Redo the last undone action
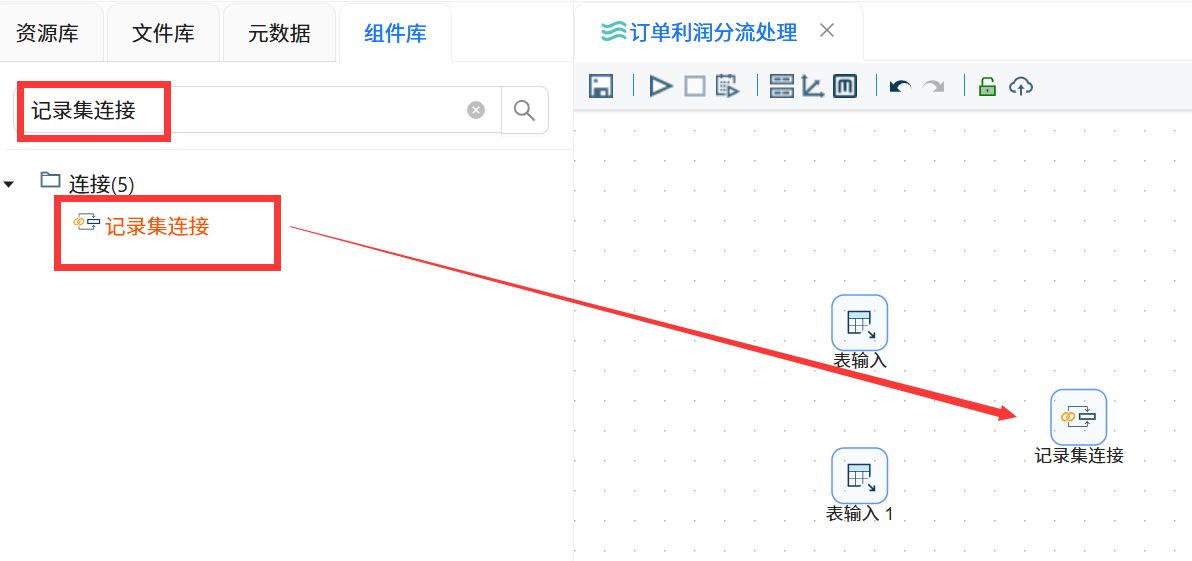Screen dimensions: 1192x561 [x=934, y=87]
